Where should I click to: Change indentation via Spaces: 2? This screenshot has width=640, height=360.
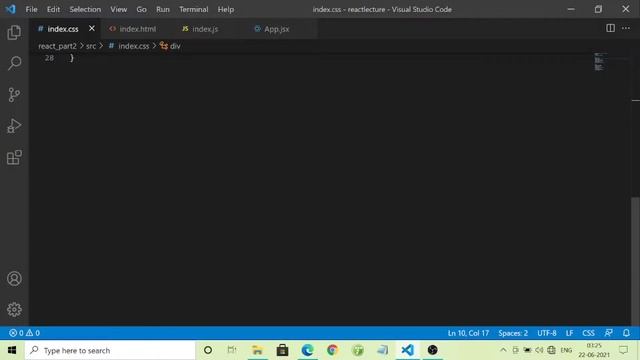513,333
